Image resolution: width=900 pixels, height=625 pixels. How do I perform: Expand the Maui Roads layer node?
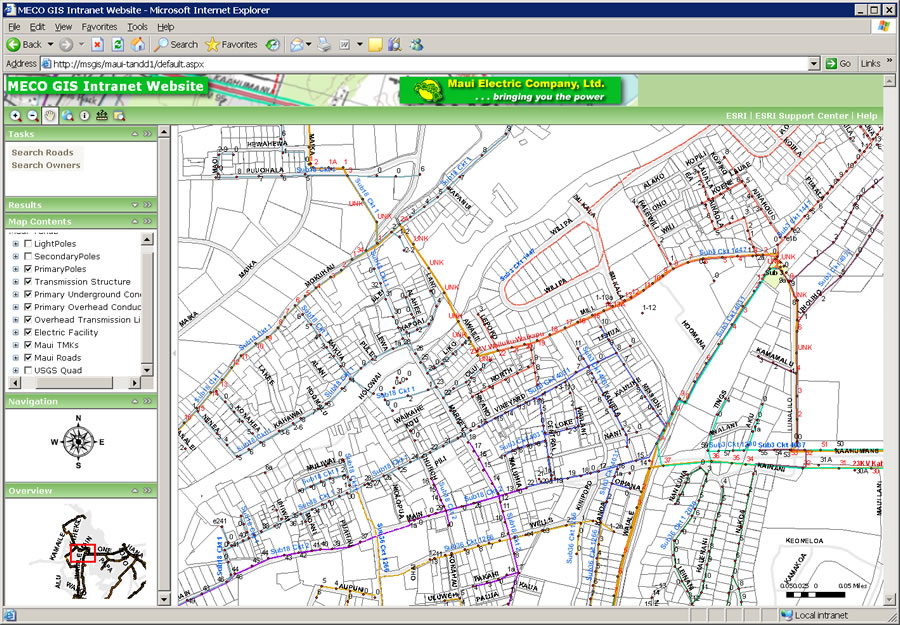15,358
